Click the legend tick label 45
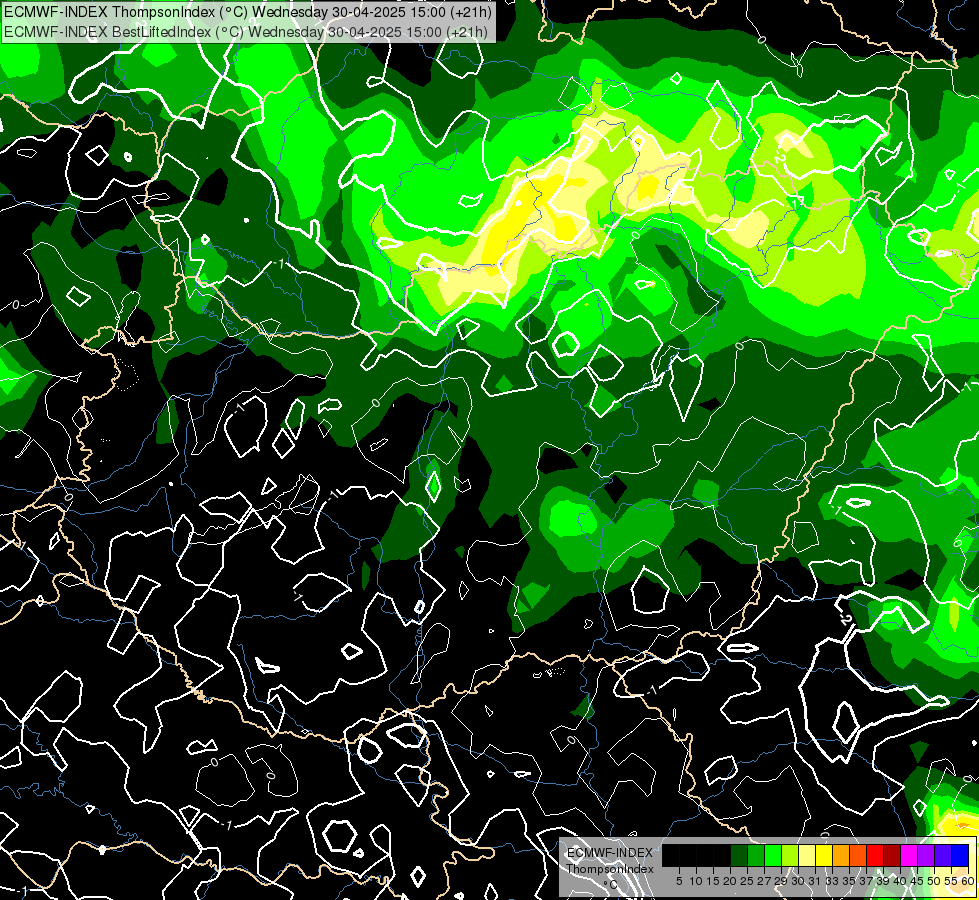979x900 pixels. (x=918, y=881)
